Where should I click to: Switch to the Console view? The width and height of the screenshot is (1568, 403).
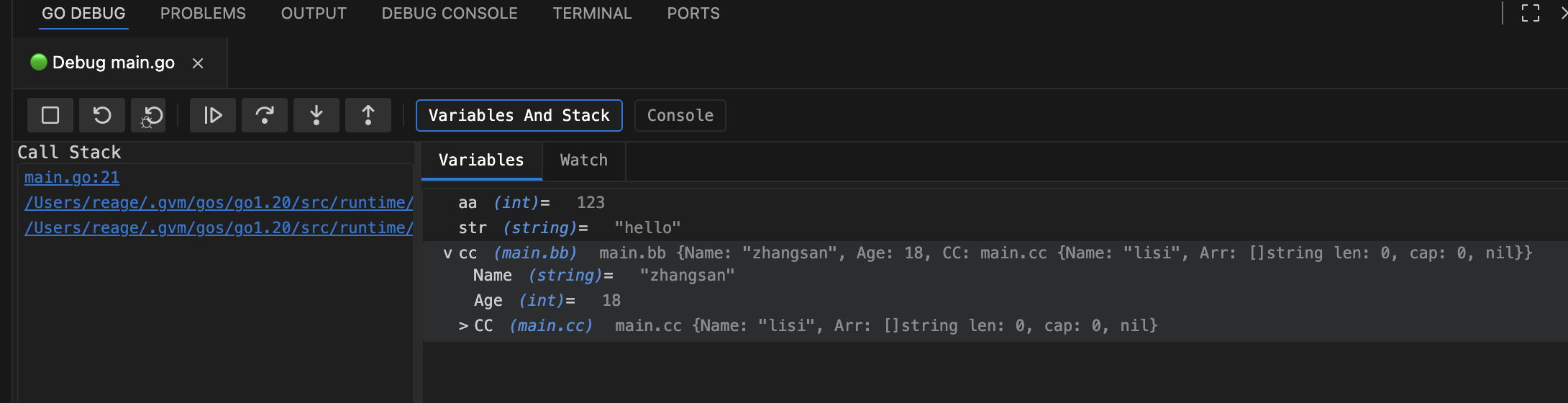(680, 116)
